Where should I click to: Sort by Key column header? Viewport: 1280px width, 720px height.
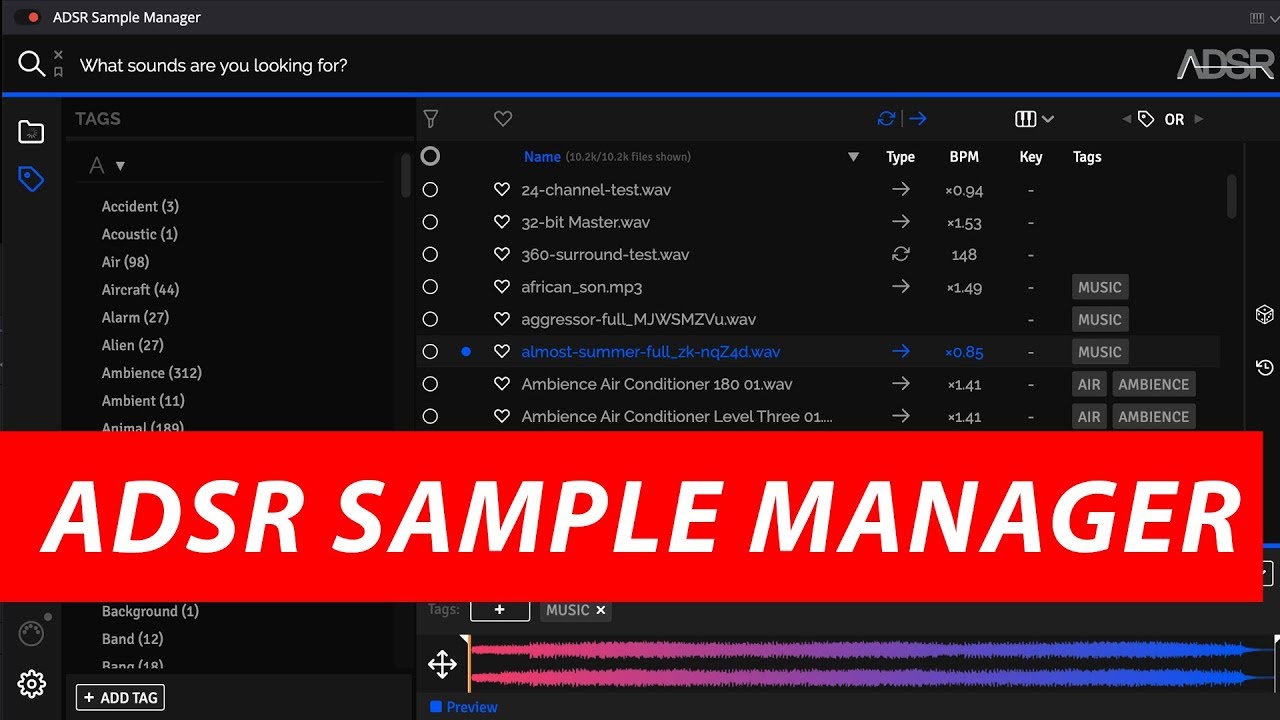[x=1031, y=157]
